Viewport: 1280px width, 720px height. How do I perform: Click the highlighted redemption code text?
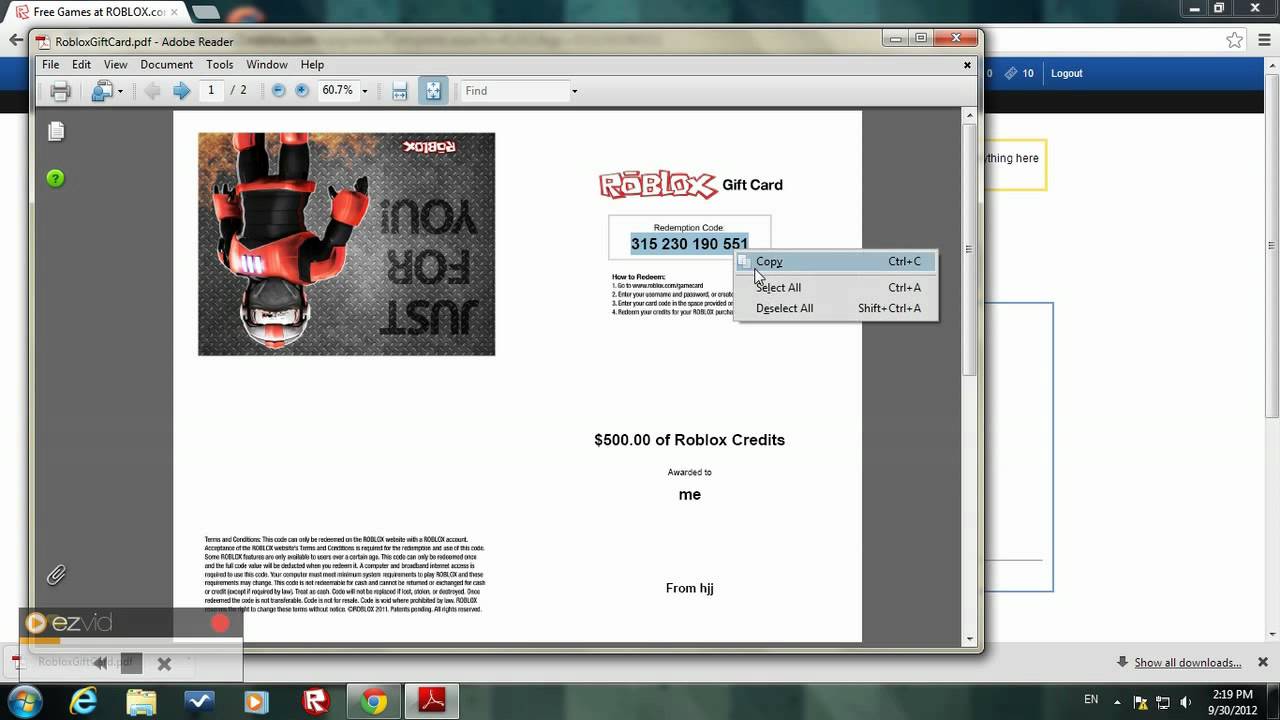coord(689,243)
